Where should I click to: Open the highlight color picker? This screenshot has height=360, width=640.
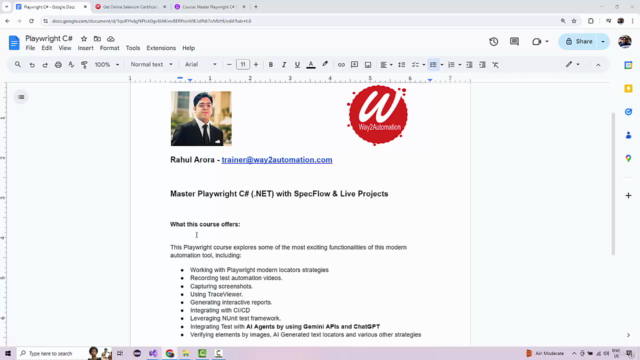325,64
